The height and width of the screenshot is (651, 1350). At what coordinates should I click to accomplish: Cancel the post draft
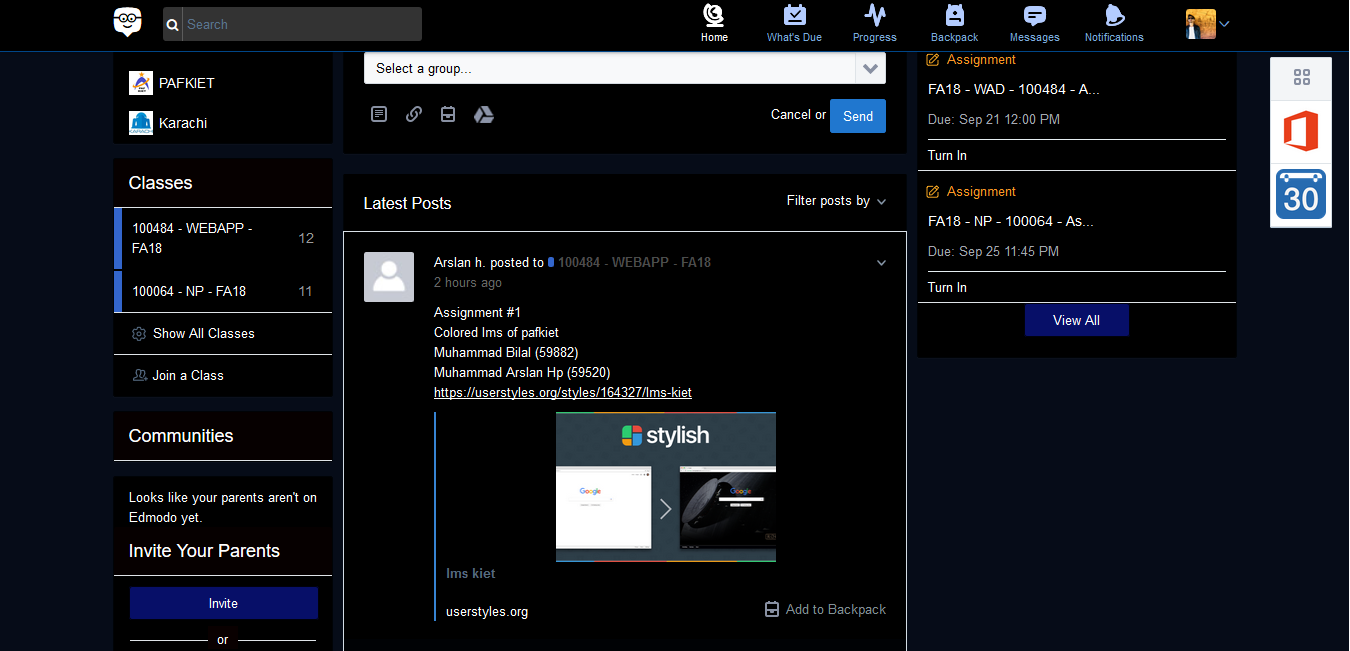[x=791, y=114]
